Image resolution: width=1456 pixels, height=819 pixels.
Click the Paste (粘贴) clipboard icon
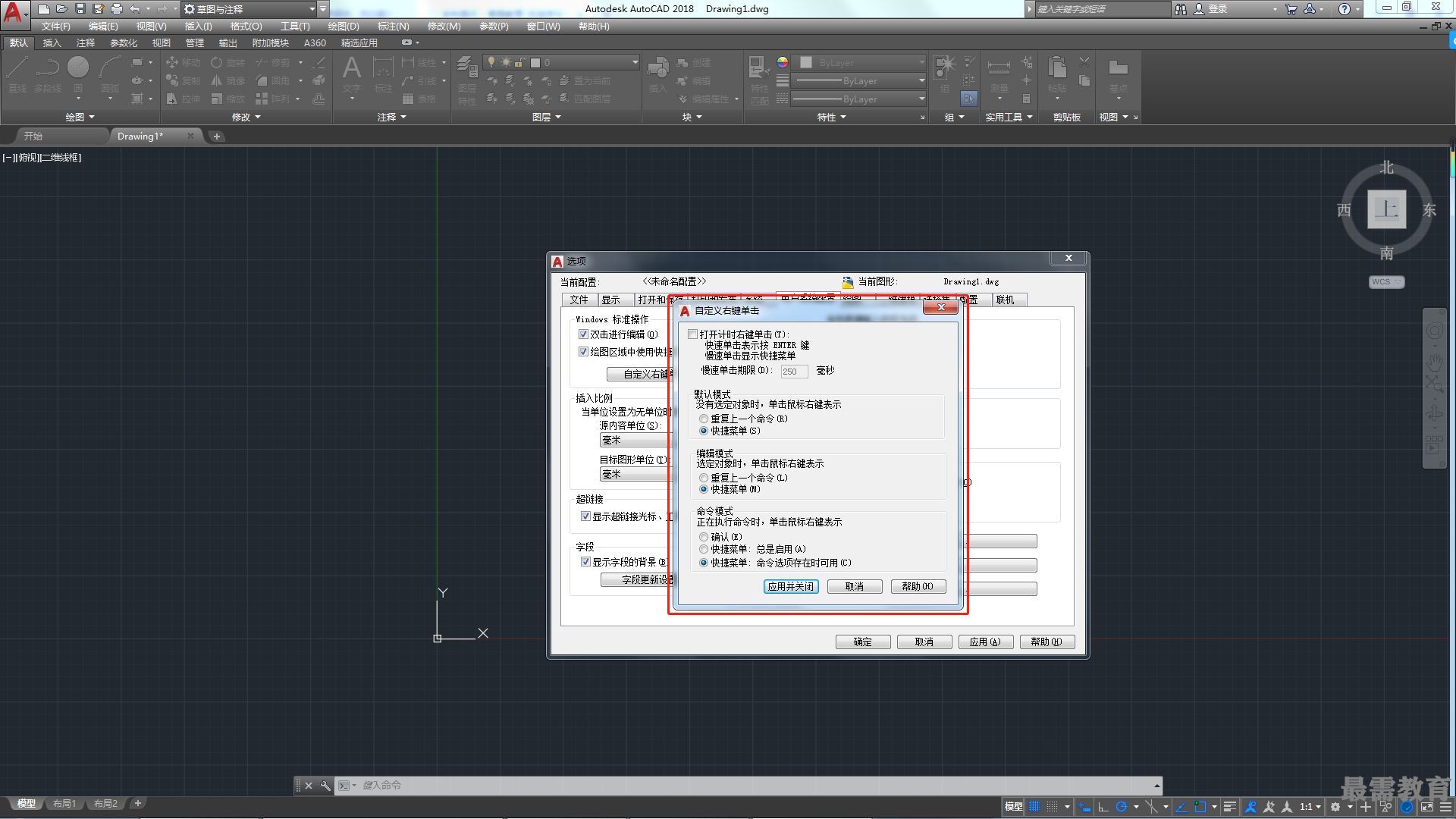(1057, 76)
